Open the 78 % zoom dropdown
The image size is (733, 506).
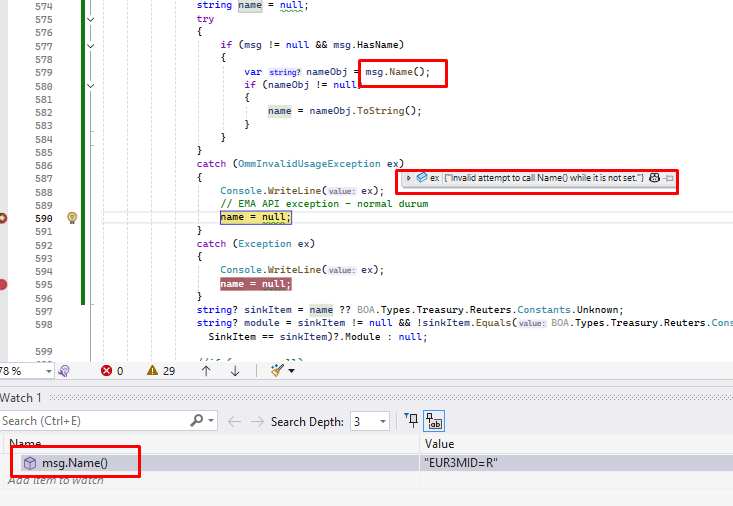click(49, 371)
